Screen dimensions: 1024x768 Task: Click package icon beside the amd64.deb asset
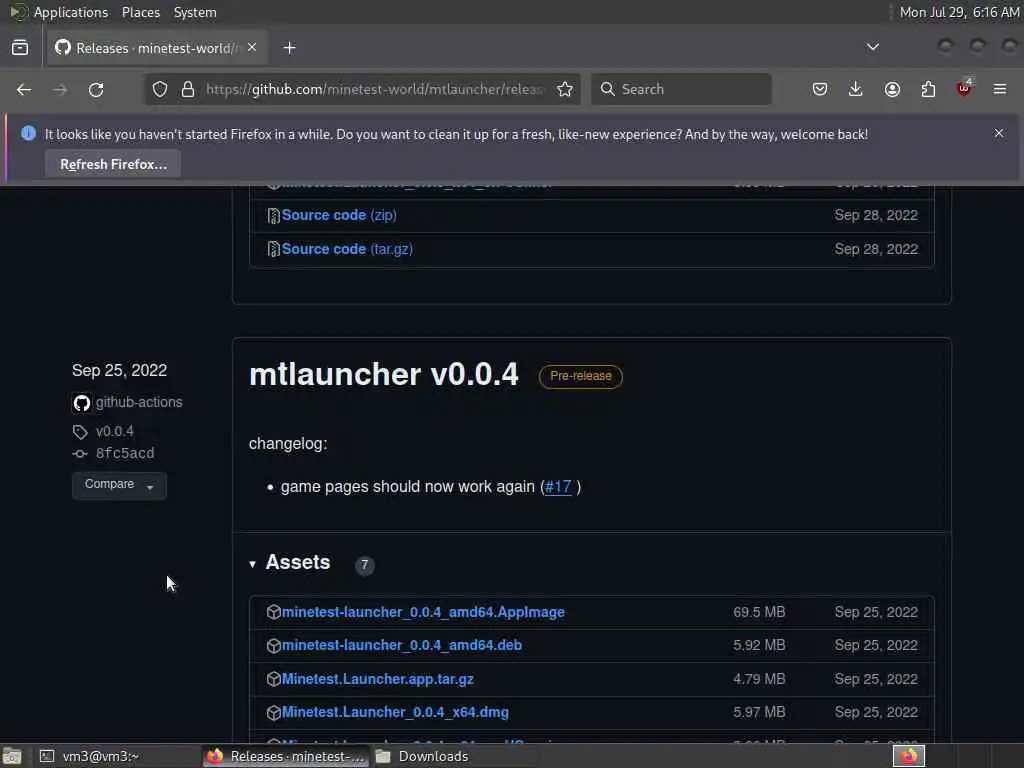click(274, 646)
